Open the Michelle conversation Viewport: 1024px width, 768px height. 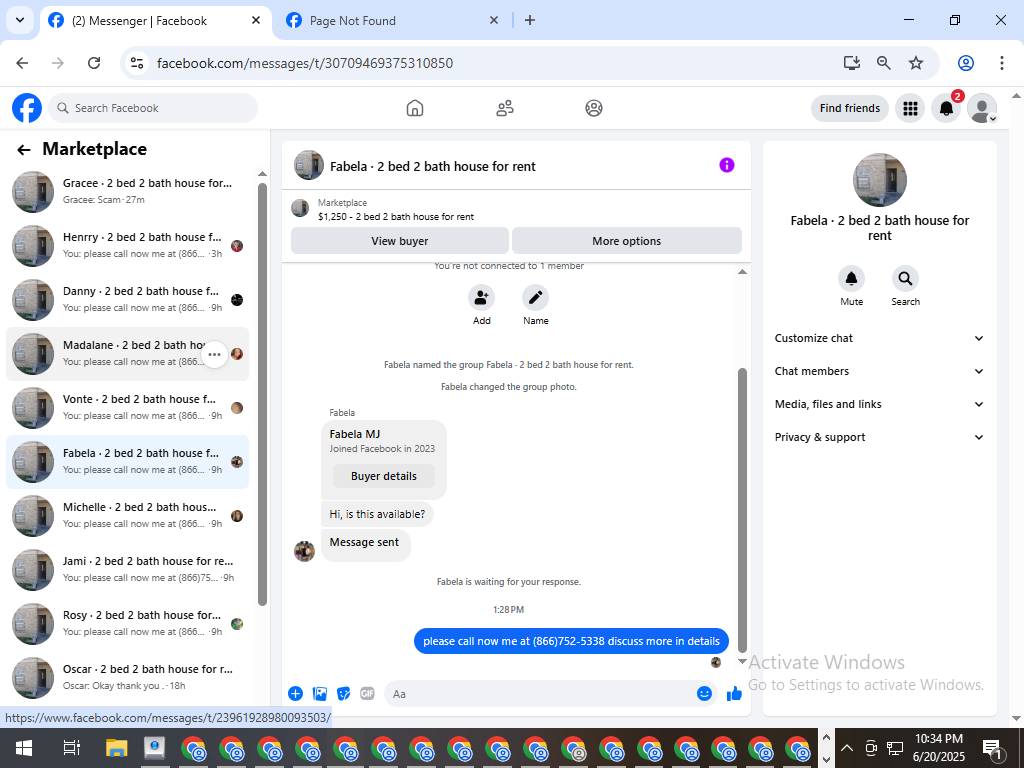click(x=127, y=516)
